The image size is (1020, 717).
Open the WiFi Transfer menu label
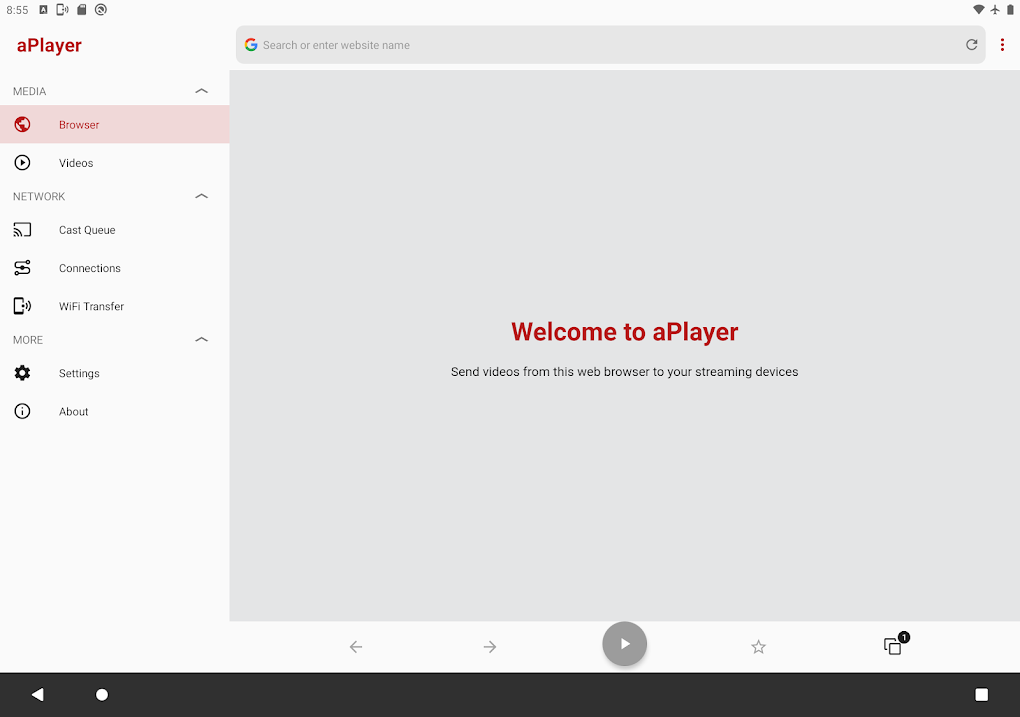point(91,306)
